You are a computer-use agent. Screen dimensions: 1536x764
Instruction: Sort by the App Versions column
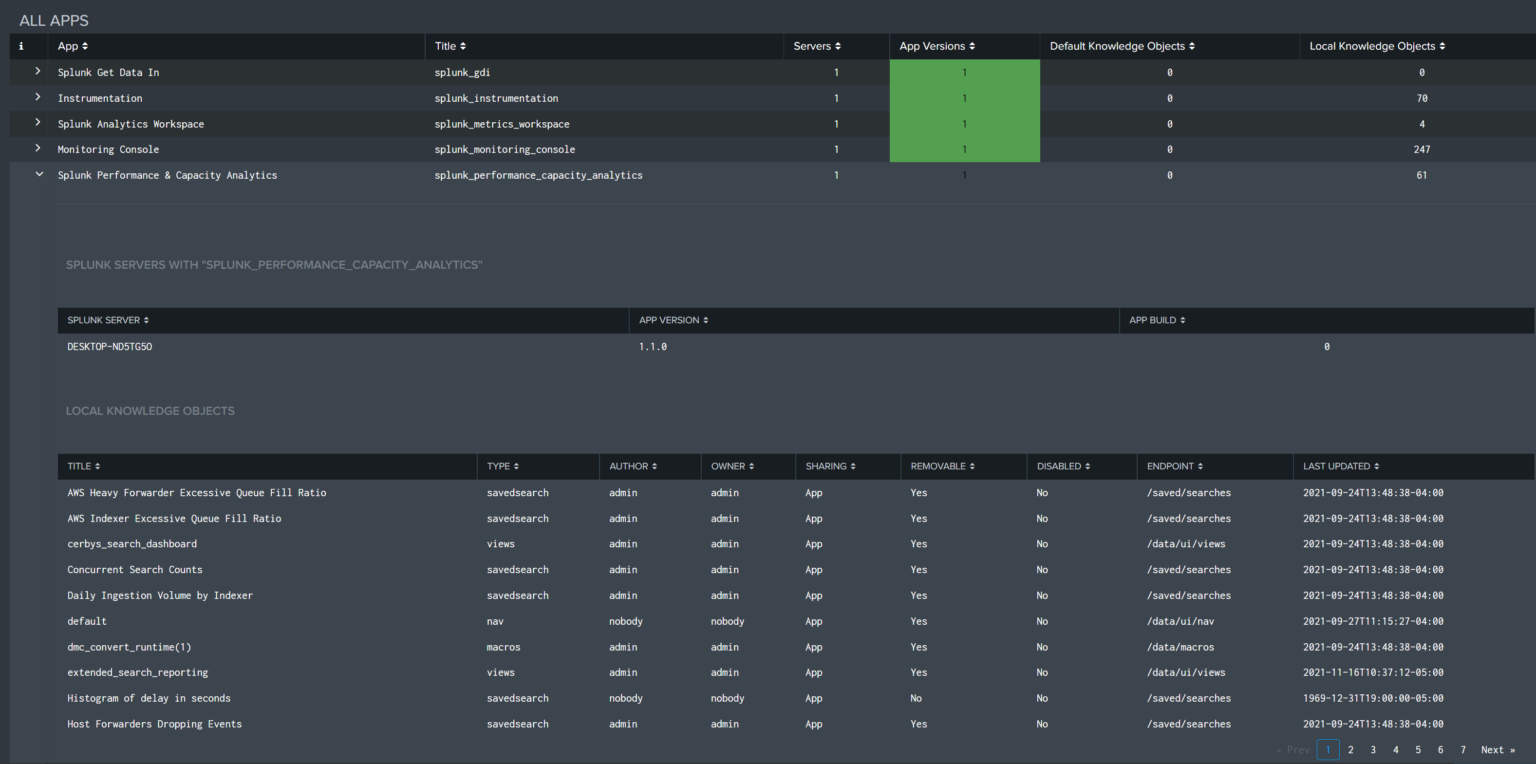click(937, 46)
